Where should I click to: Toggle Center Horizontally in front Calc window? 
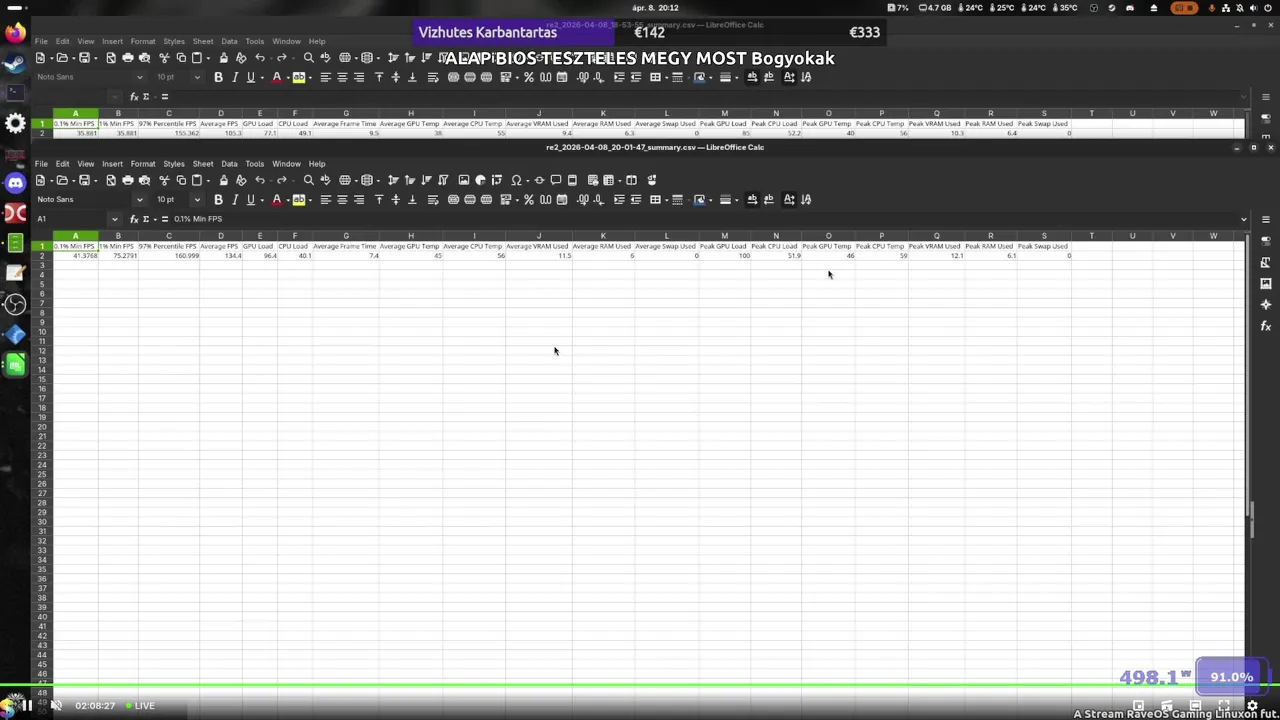point(342,199)
